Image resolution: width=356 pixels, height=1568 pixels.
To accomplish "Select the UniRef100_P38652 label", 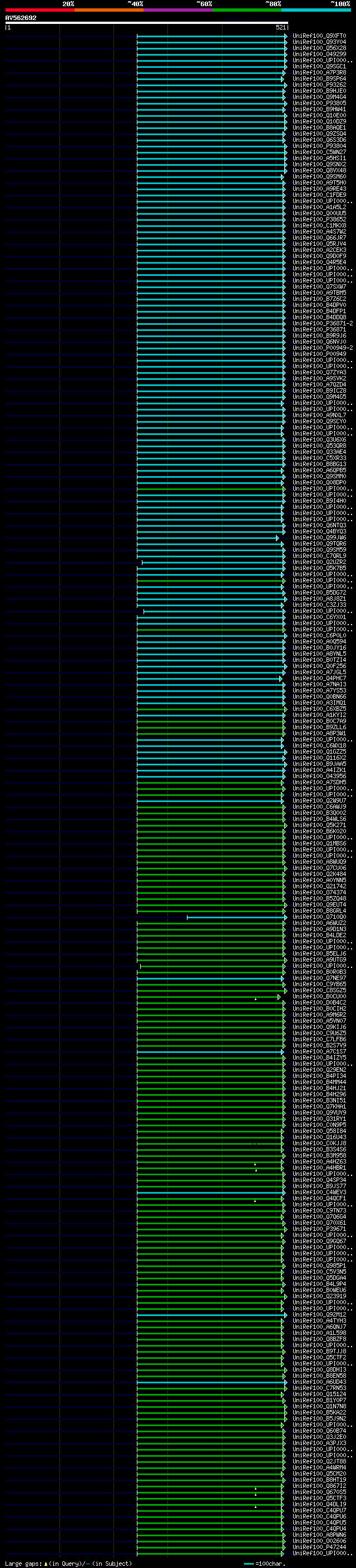I will tap(319, 219).
